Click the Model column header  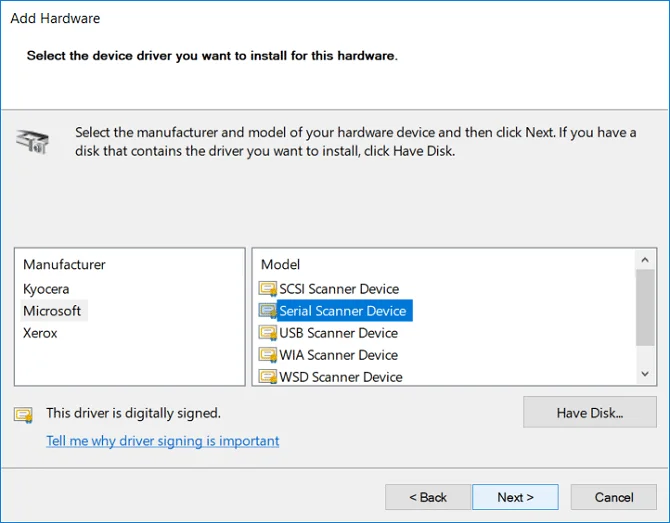click(x=280, y=264)
